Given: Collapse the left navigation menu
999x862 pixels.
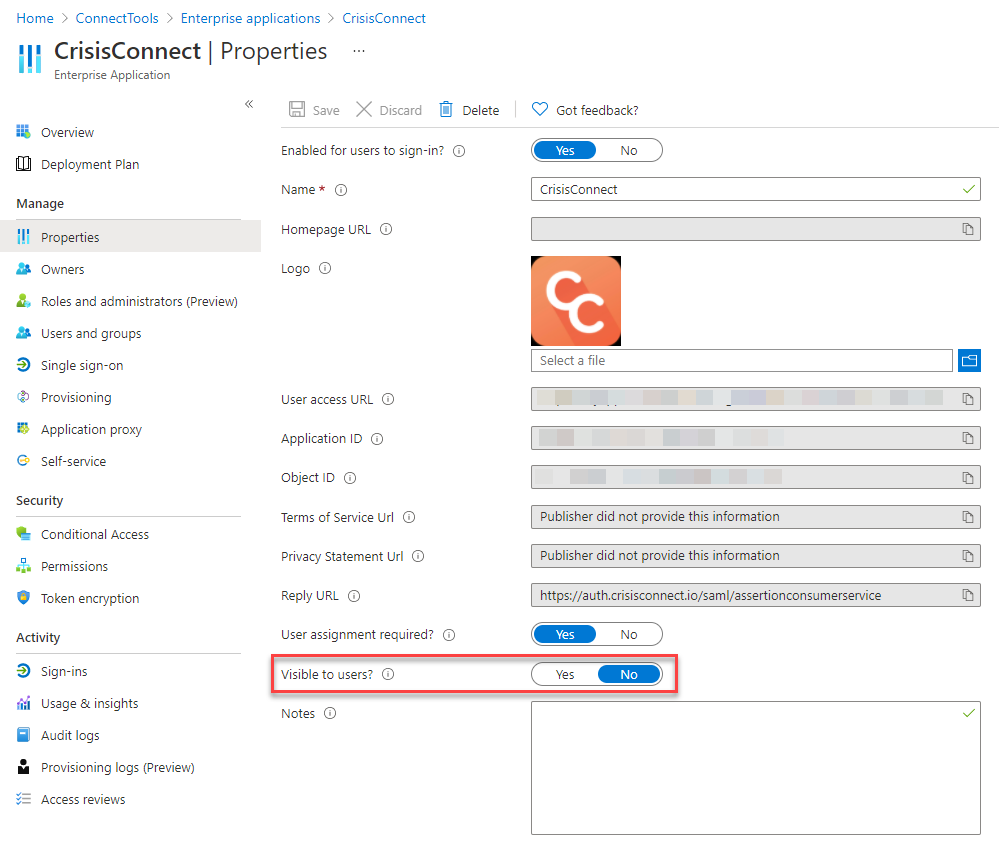Looking at the screenshot, I should 249,104.
